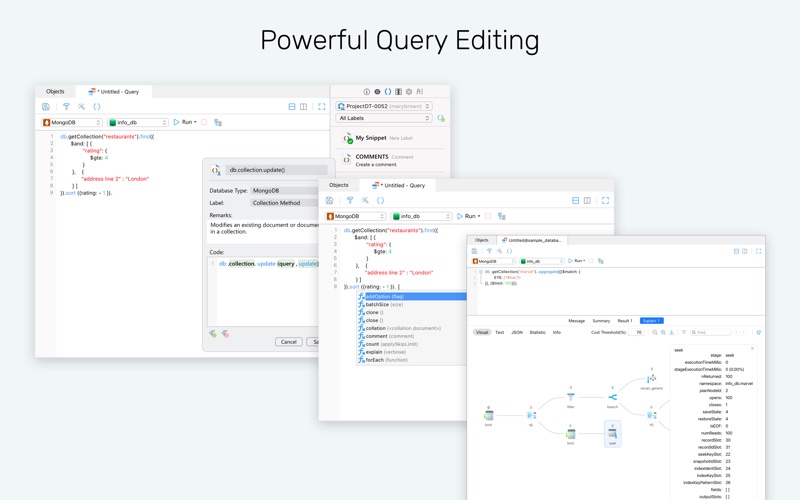The image size is (800, 500).
Task: Click zoom in magnifier in Explain toolbar
Action: pyautogui.click(x=663, y=332)
